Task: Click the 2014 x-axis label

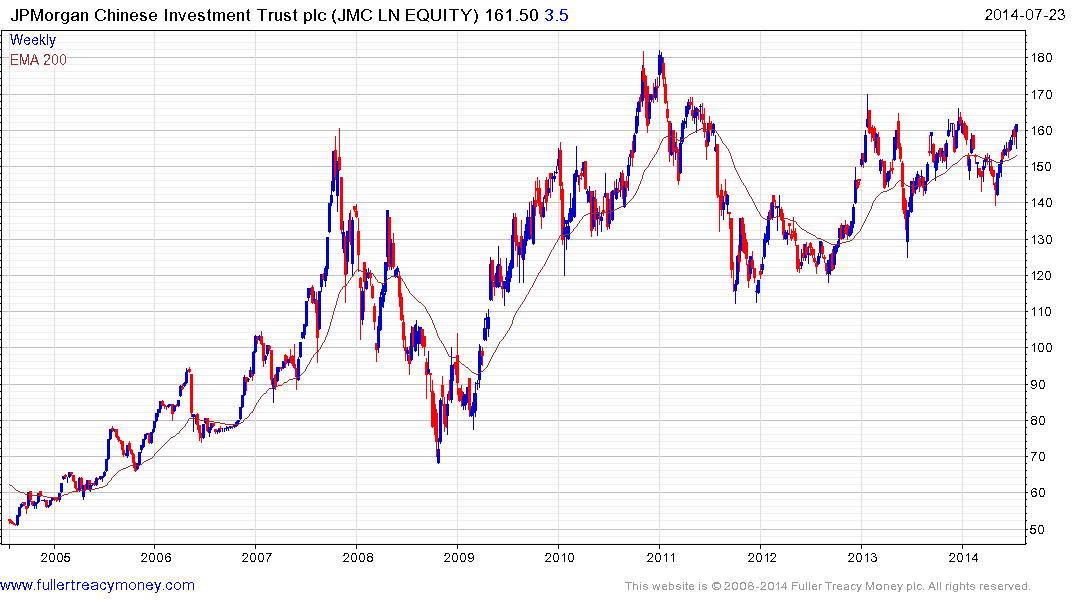Action: pos(963,557)
